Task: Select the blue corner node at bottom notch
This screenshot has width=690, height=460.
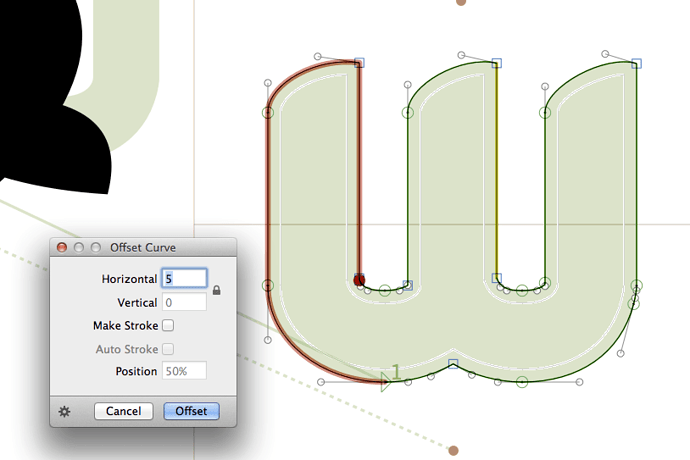Action: tap(453, 363)
